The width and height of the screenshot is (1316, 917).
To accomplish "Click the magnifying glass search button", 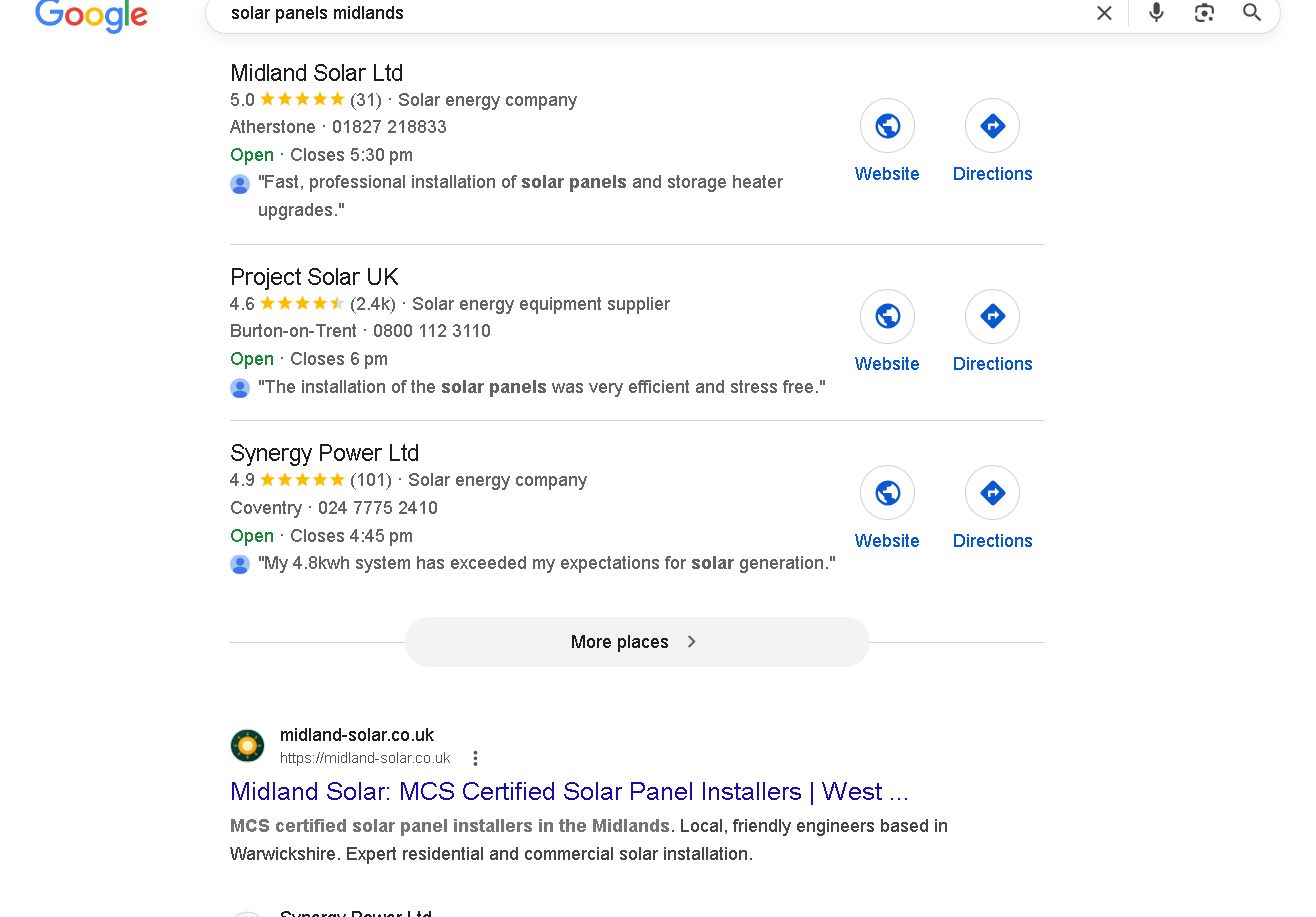I will coord(1252,13).
